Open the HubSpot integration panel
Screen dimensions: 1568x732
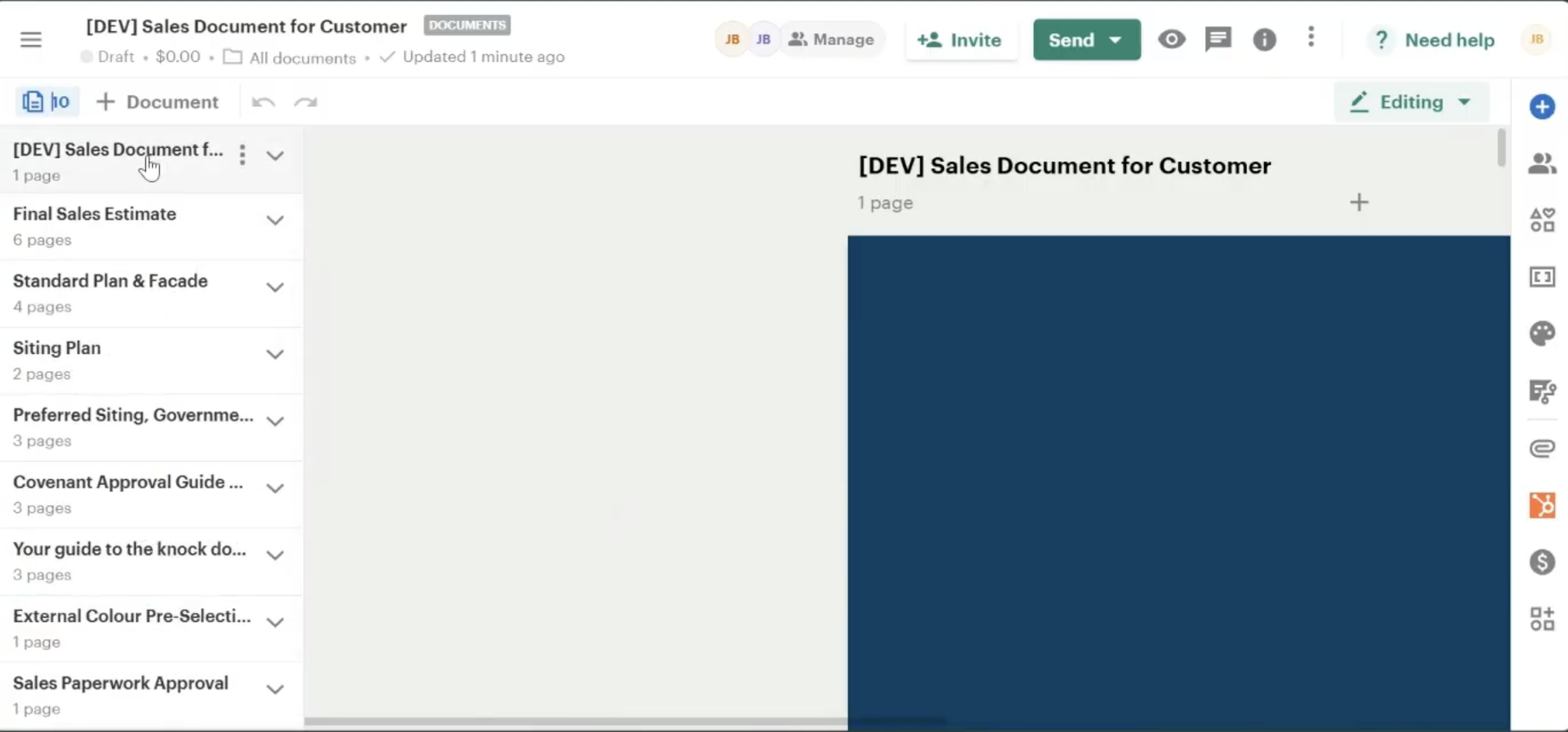tap(1542, 505)
